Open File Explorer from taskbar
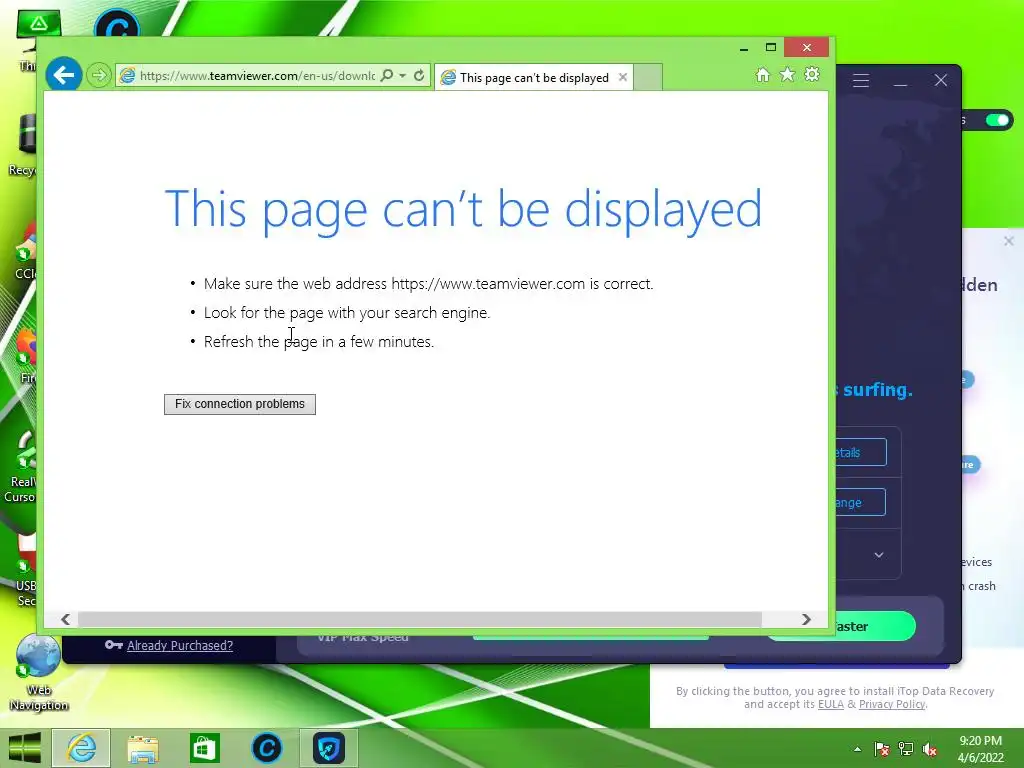The height and width of the screenshot is (768, 1024). coord(142,748)
